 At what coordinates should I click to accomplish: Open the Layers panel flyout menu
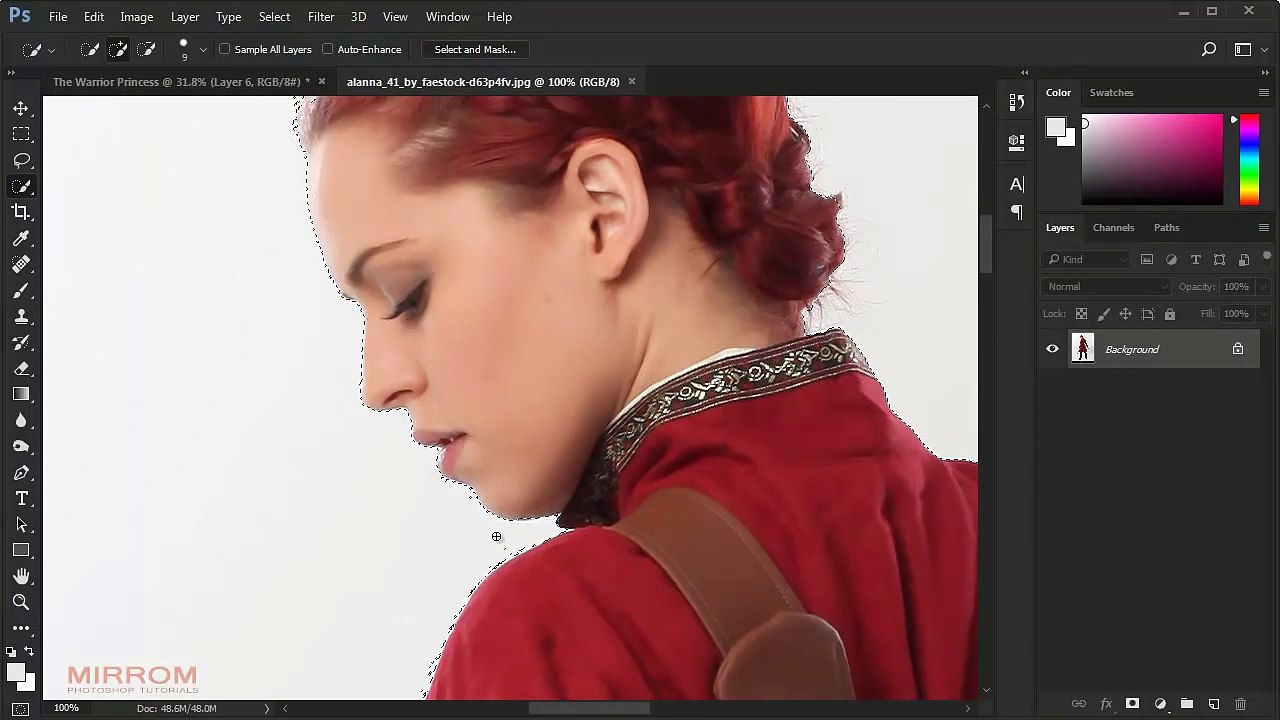coord(1263,228)
